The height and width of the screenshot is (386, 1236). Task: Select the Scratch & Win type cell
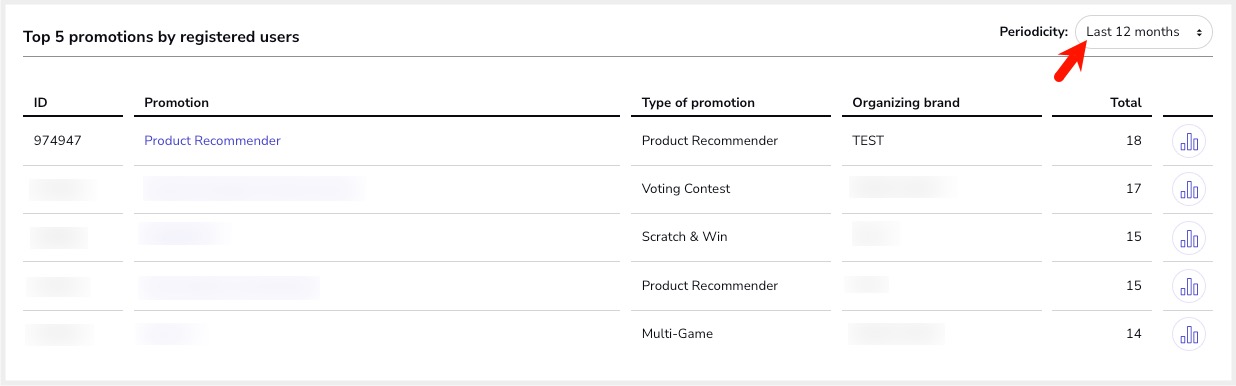tap(685, 237)
